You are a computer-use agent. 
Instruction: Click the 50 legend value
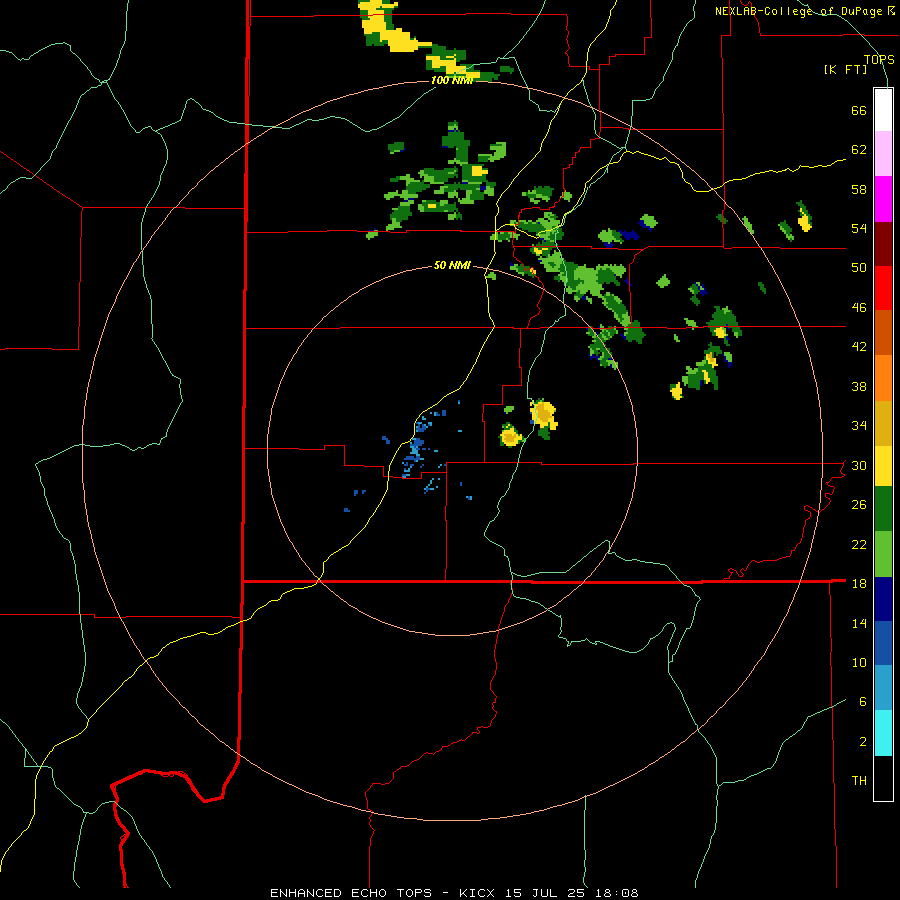click(x=859, y=267)
